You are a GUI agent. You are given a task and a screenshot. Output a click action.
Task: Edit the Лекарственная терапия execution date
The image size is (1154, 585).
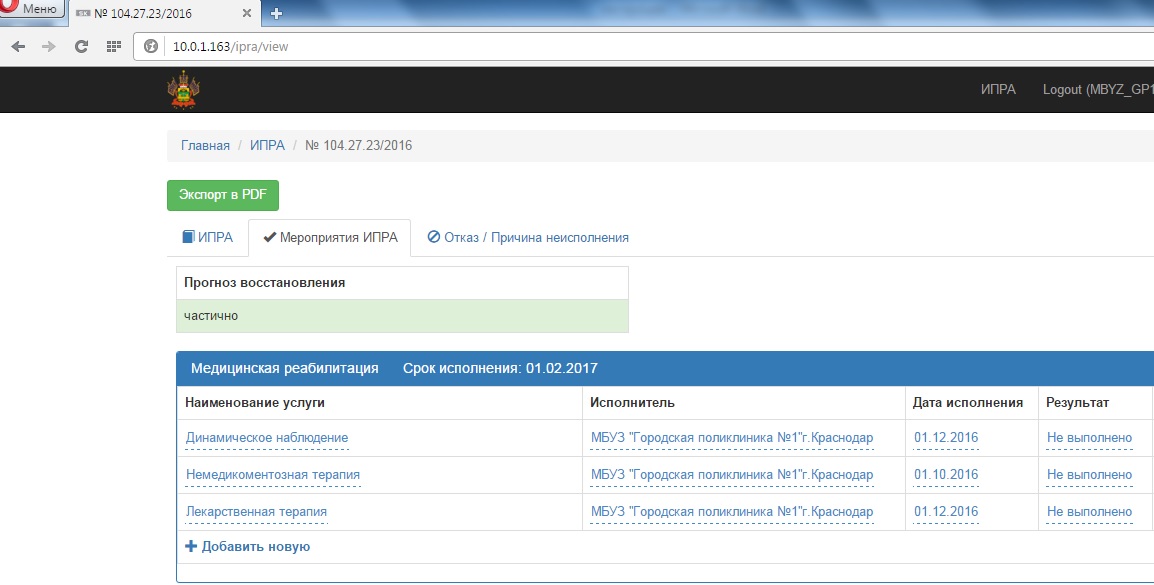coord(945,512)
